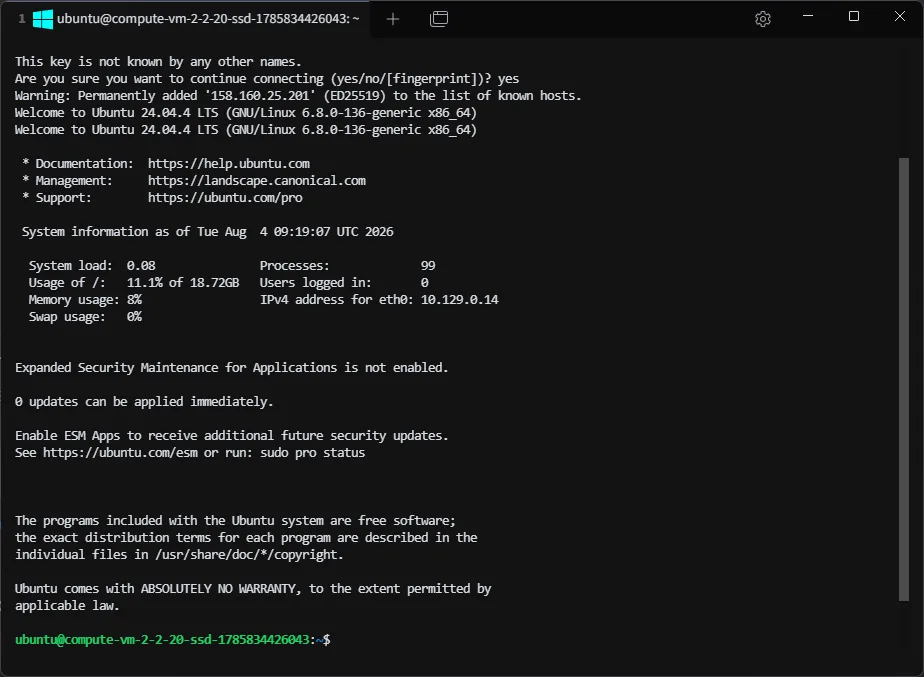The height and width of the screenshot is (677, 924).
Task: Minimize the terminal window
Action: pyautogui.click(x=808, y=16)
